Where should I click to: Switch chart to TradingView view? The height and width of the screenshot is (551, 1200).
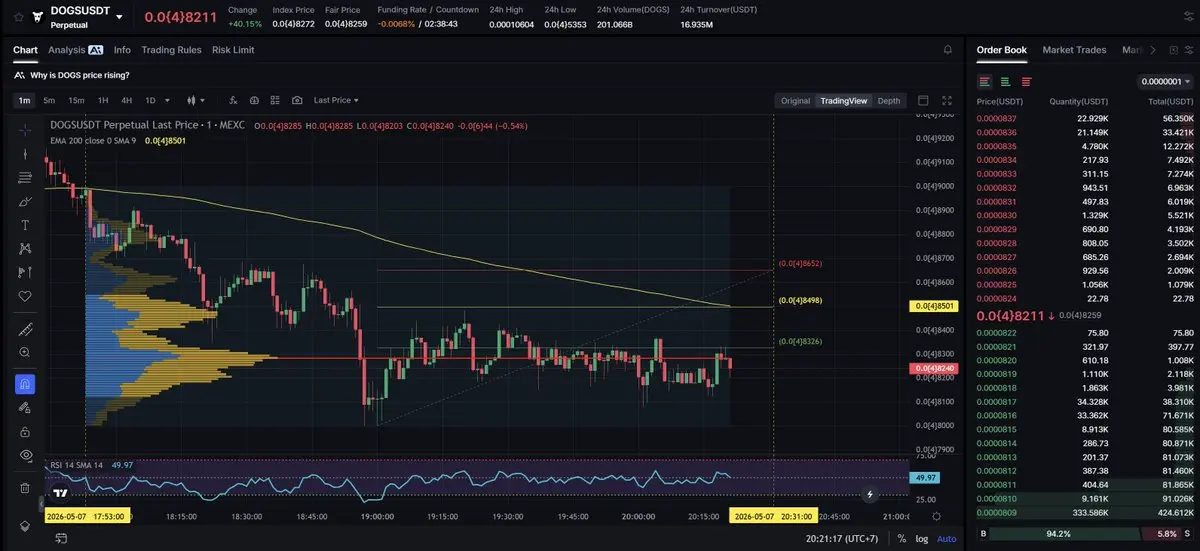point(844,100)
